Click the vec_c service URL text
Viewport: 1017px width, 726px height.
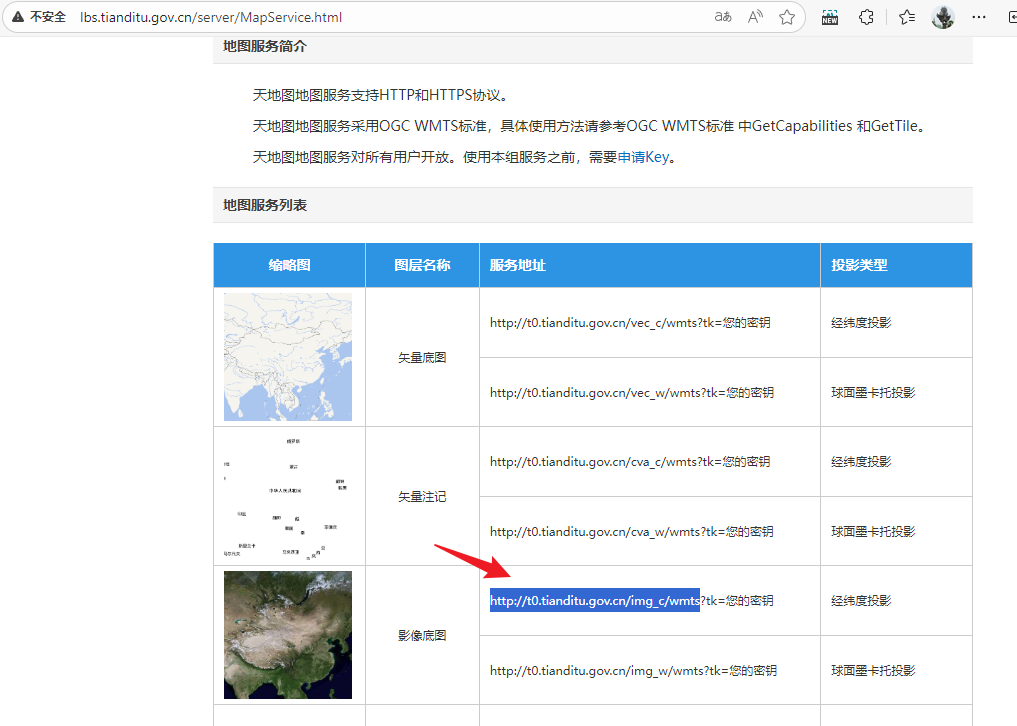click(x=630, y=323)
